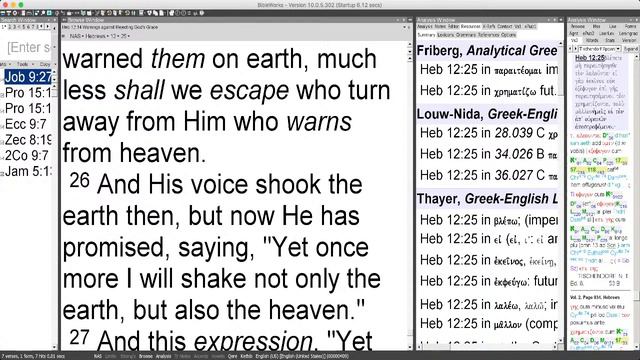
Task: Click Kethib in the status bar
Action: pyautogui.click(x=246, y=356)
